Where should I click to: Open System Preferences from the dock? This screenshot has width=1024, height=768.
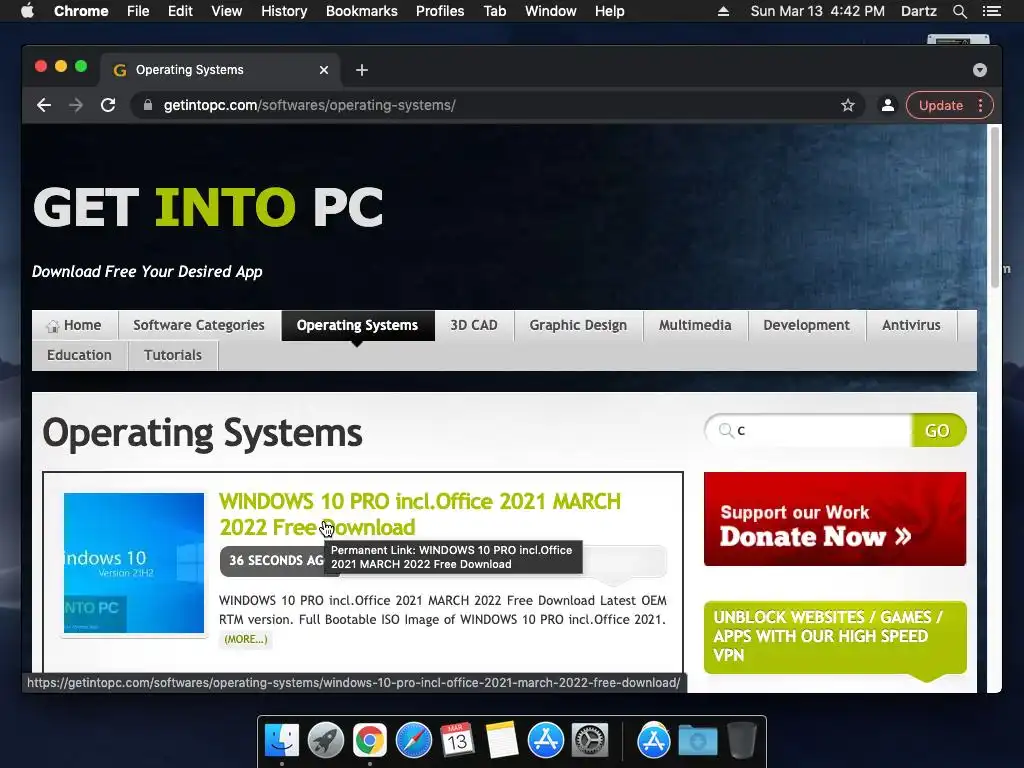(590, 741)
